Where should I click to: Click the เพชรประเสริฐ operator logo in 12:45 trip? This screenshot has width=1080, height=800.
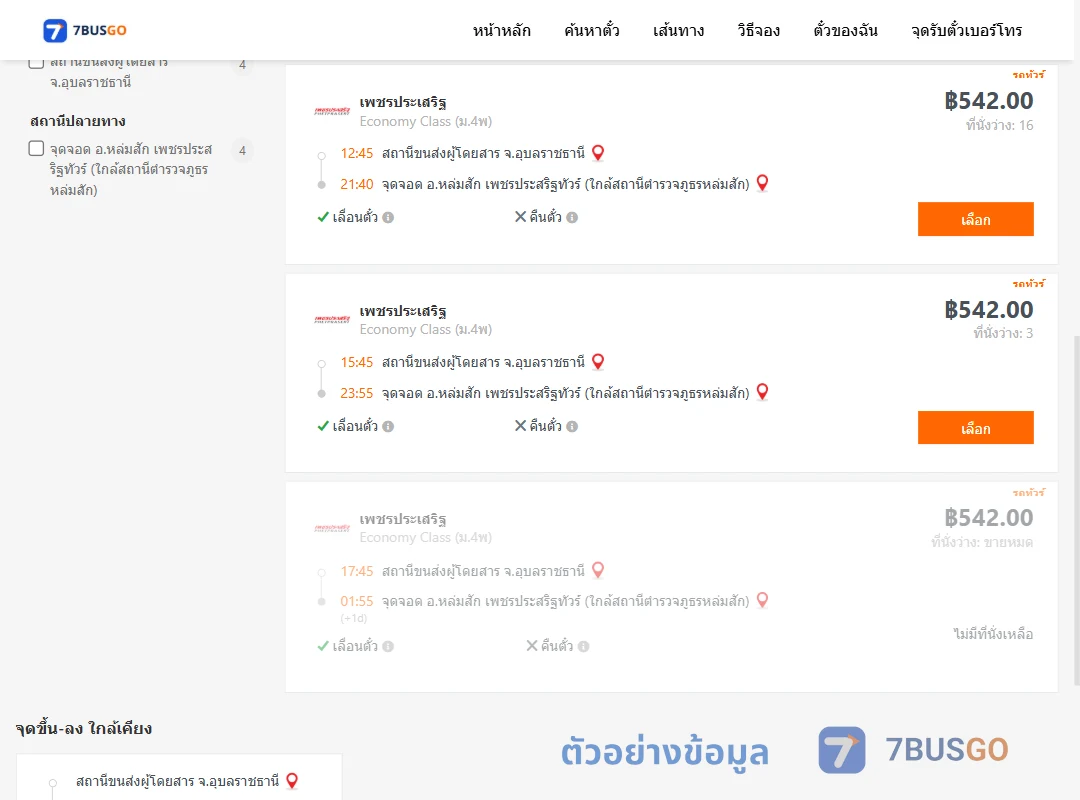tap(332, 111)
